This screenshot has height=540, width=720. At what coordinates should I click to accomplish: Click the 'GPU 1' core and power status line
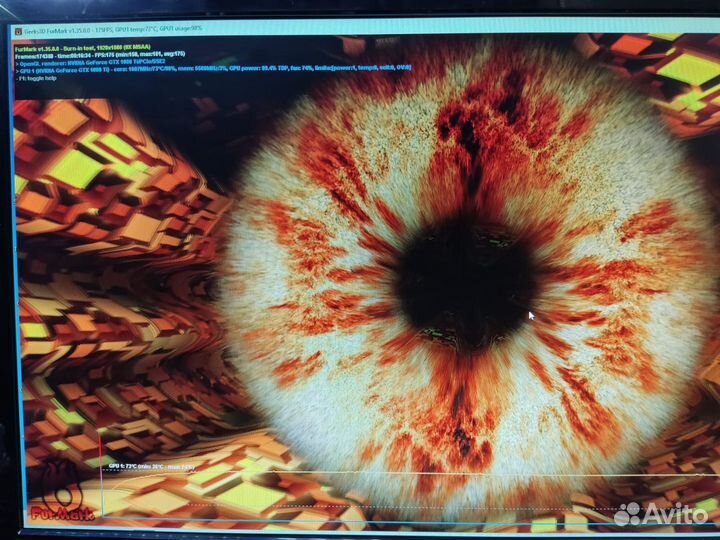click(x=213, y=68)
